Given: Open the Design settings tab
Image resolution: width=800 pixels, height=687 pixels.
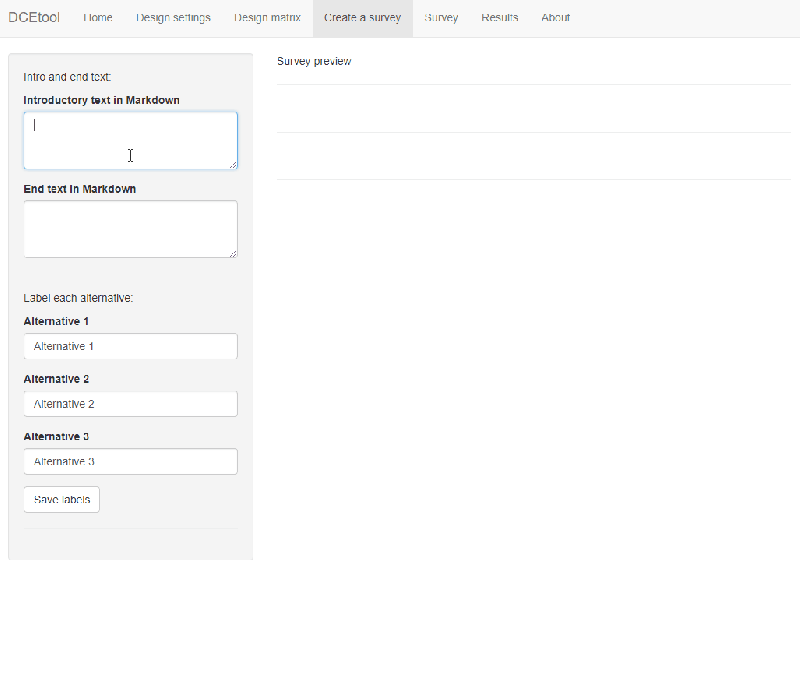Looking at the screenshot, I should click(x=173, y=17).
